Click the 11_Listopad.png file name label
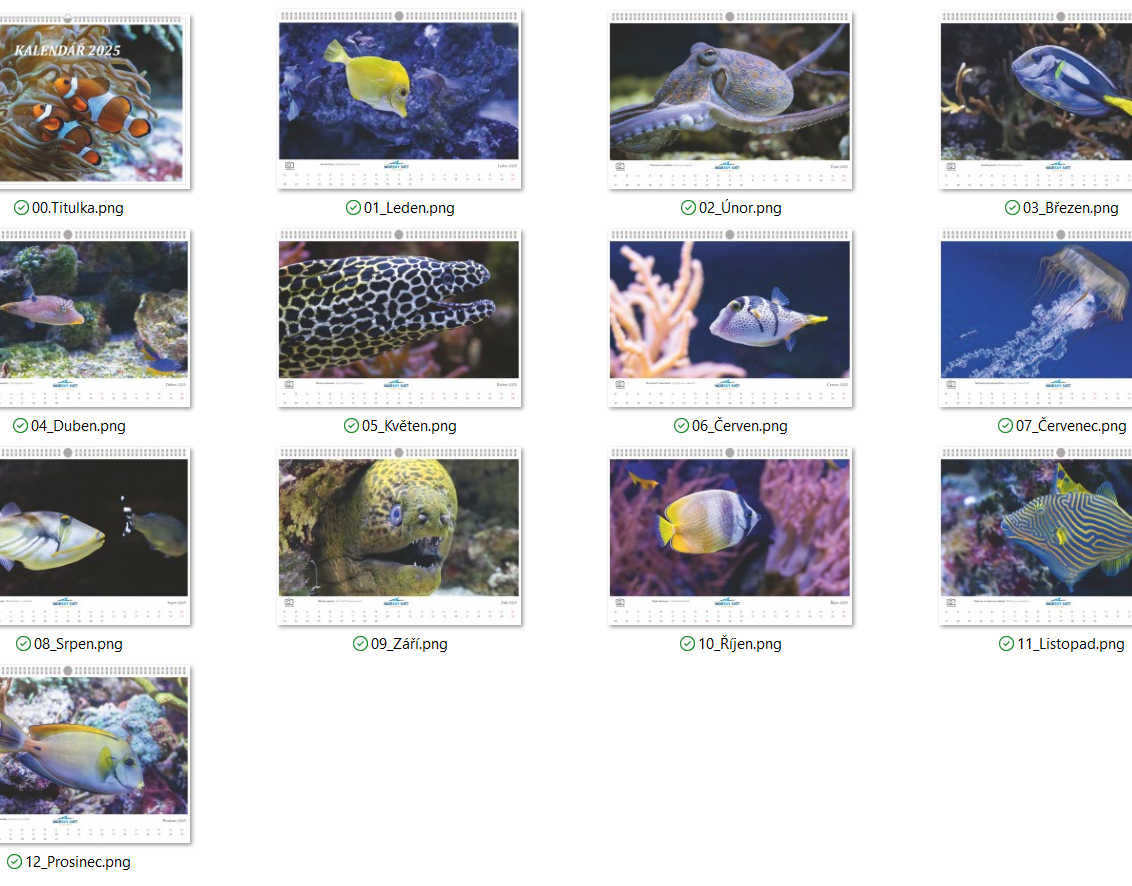 [x=1071, y=644]
